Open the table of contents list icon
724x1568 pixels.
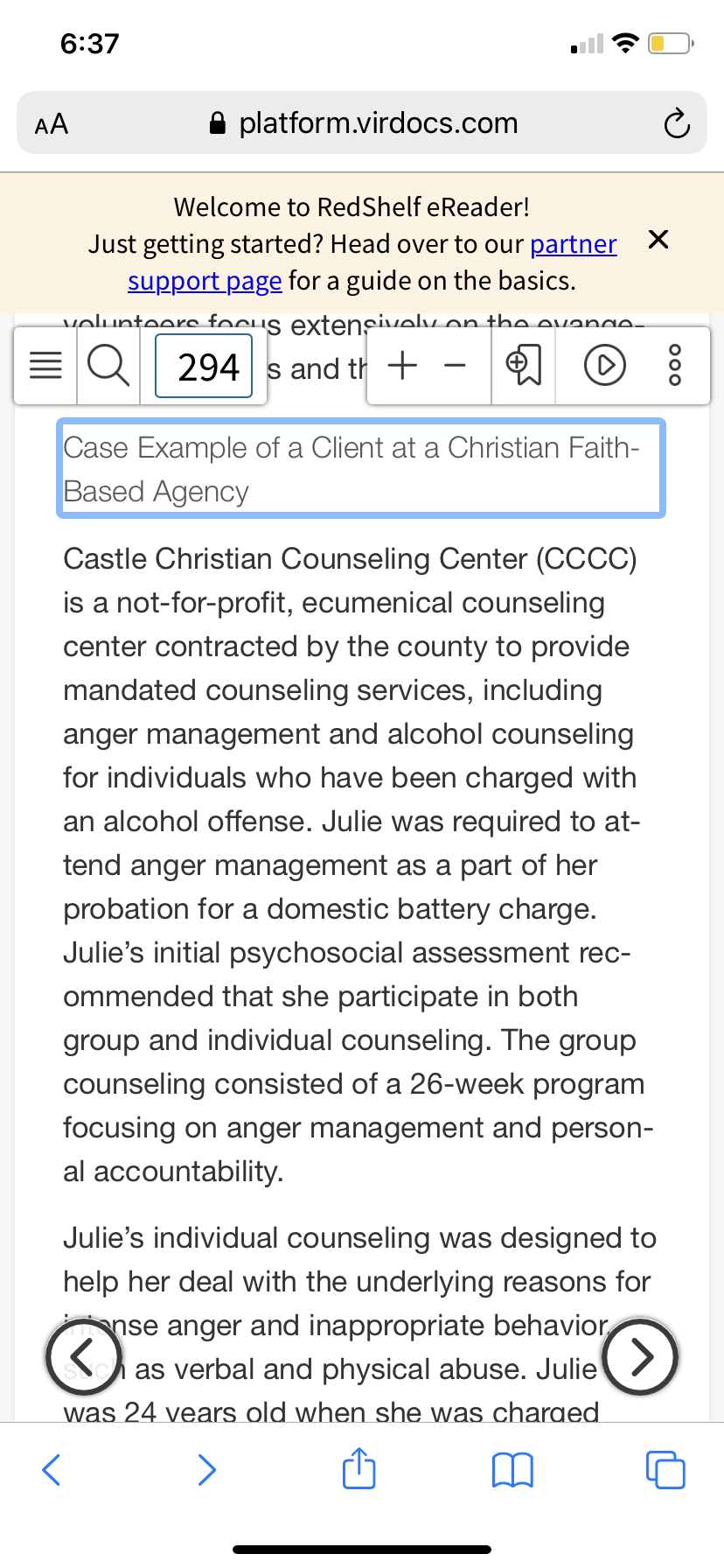pos(46,366)
